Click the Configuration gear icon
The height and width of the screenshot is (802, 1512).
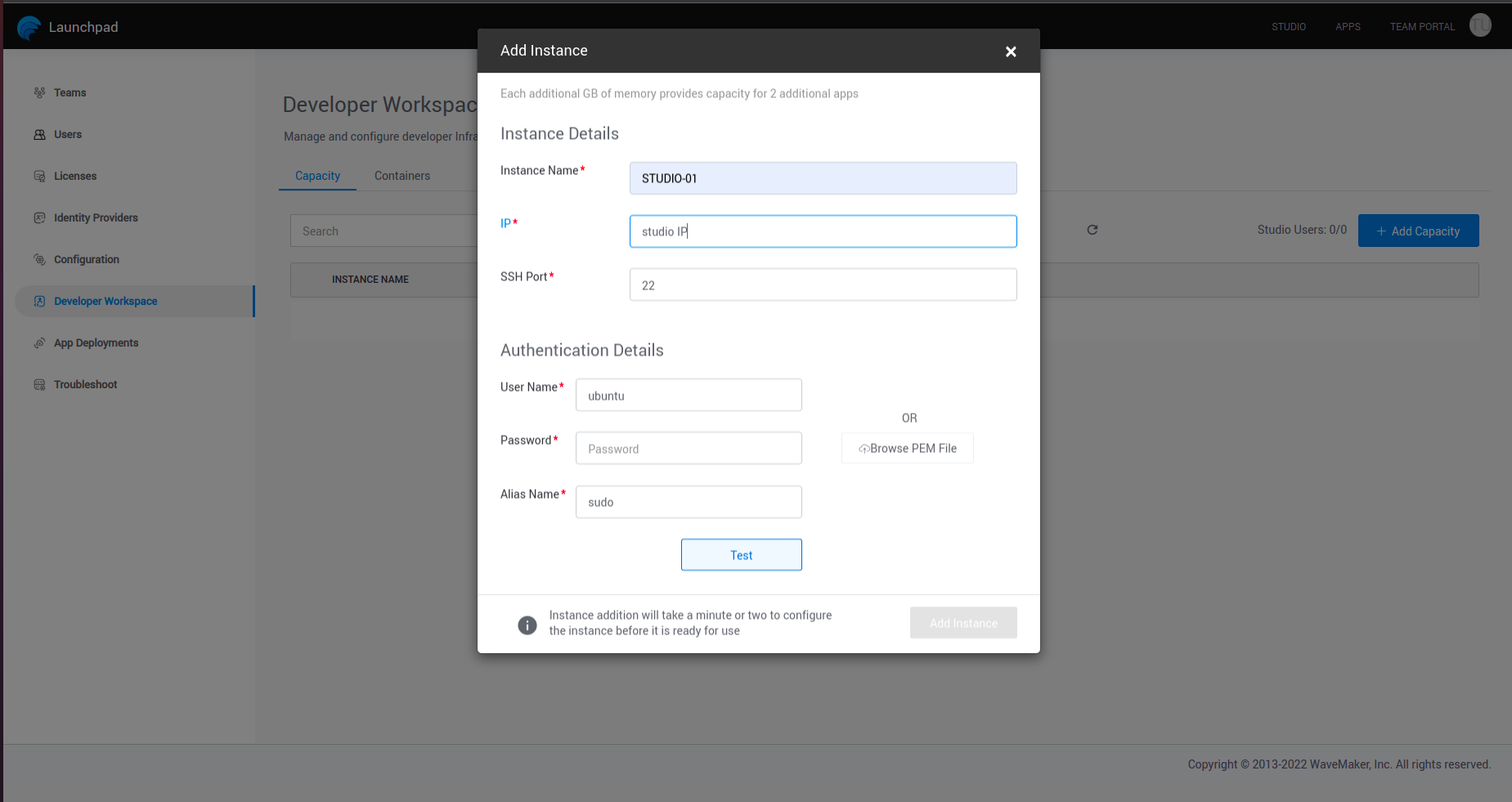pyautogui.click(x=39, y=259)
